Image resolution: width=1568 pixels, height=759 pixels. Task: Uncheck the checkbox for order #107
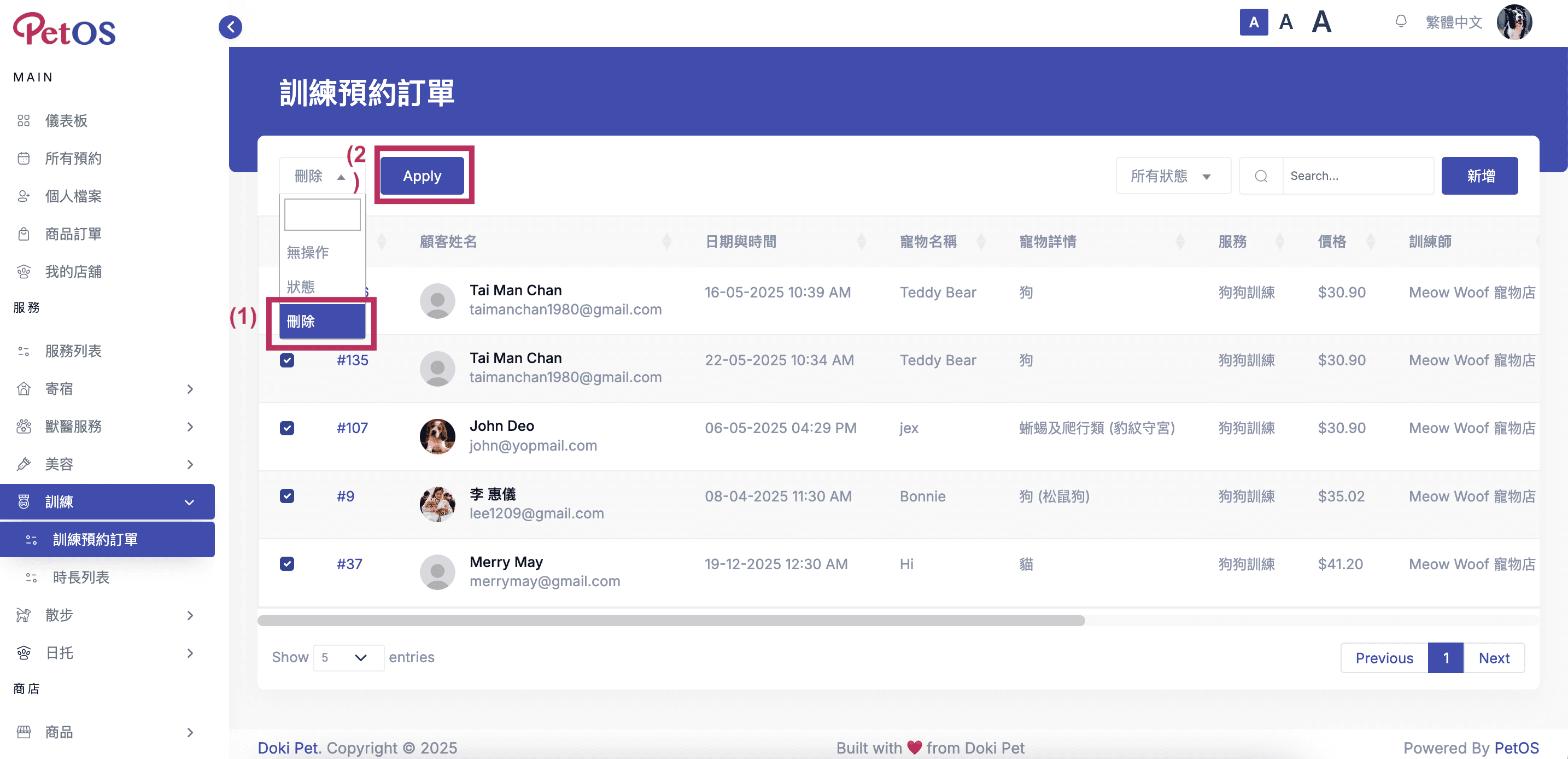286,428
